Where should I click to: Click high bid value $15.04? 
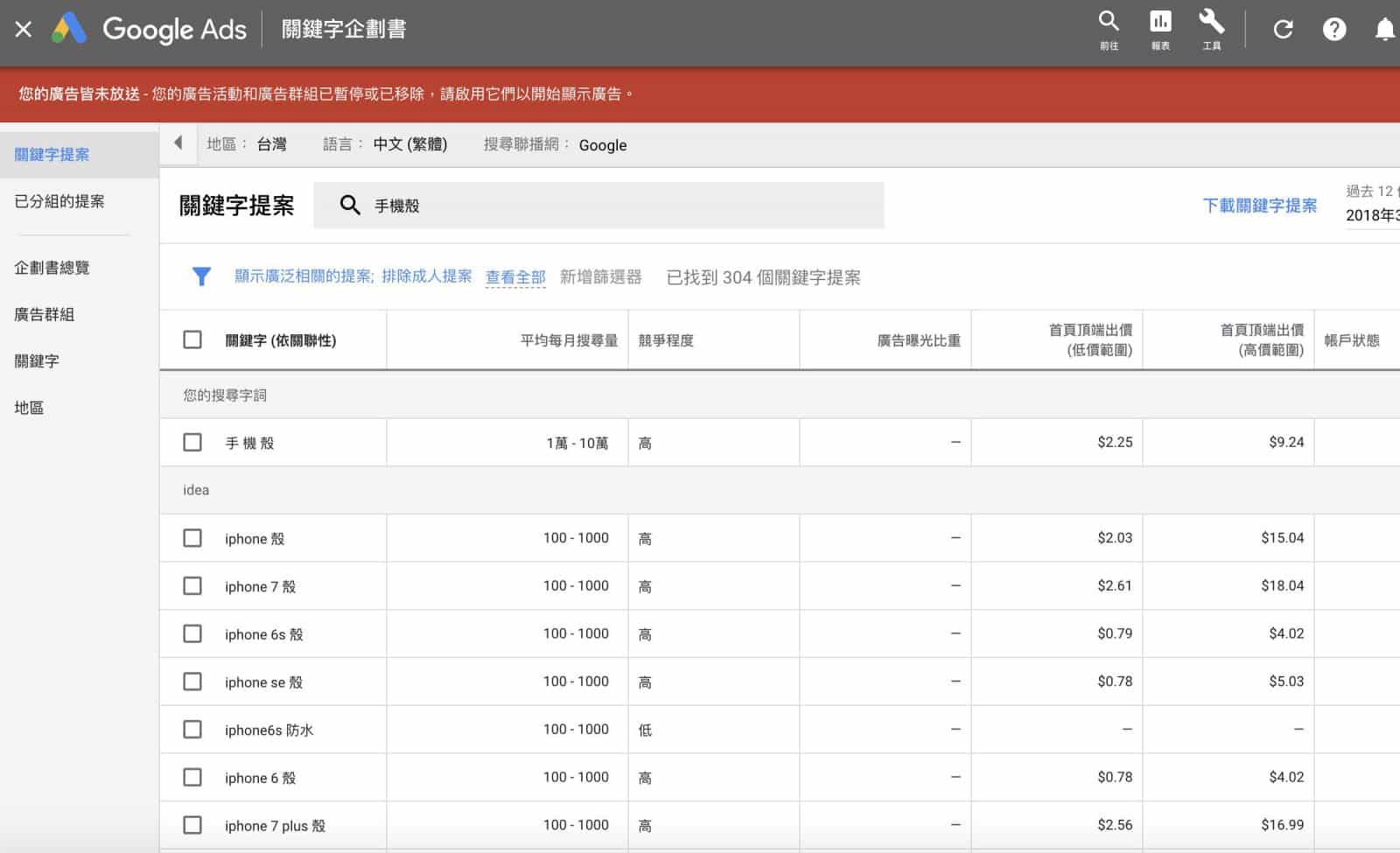[1282, 537]
